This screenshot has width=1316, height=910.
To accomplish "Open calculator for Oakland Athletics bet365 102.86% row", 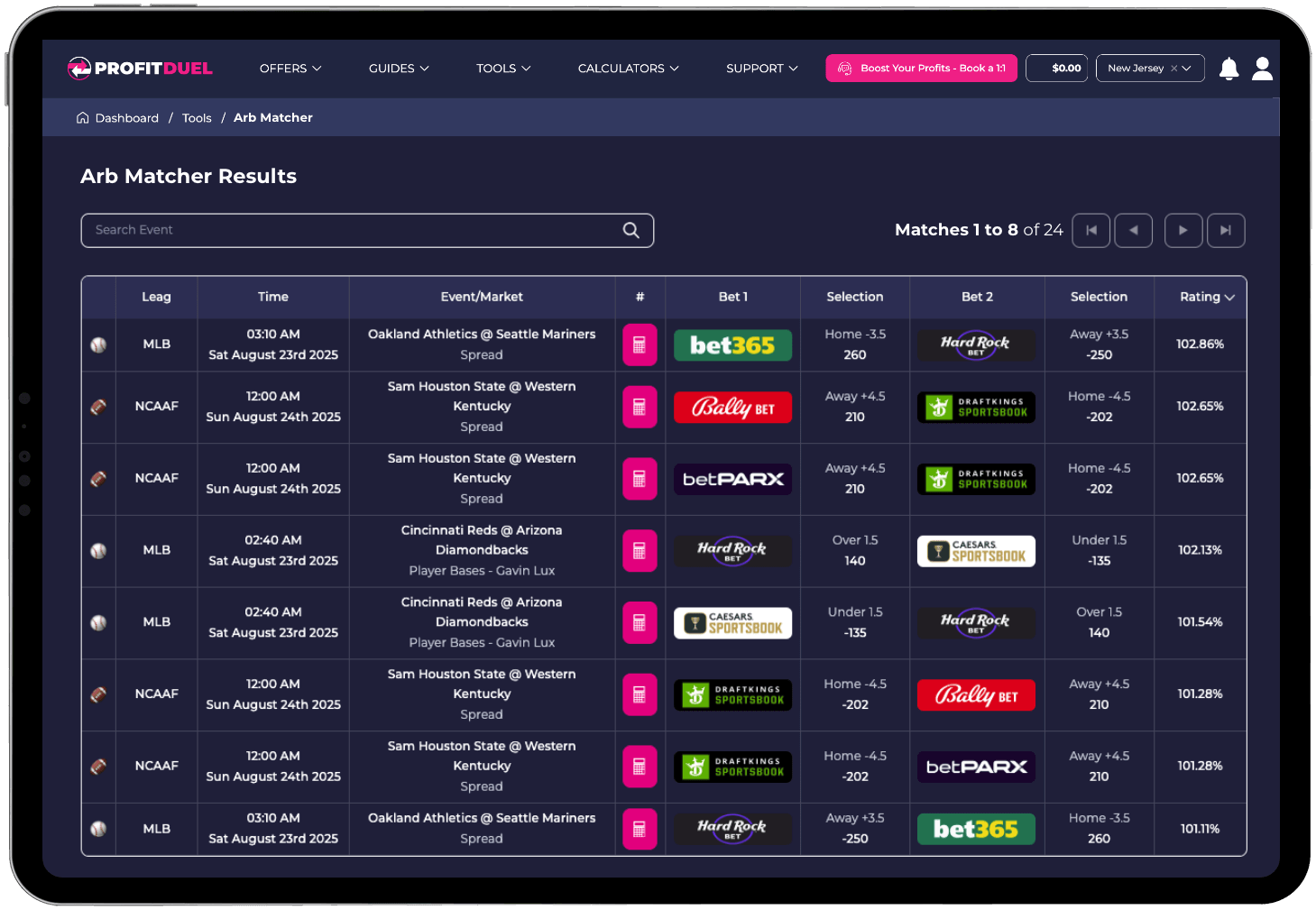I will pyautogui.click(x=640, y=345).
